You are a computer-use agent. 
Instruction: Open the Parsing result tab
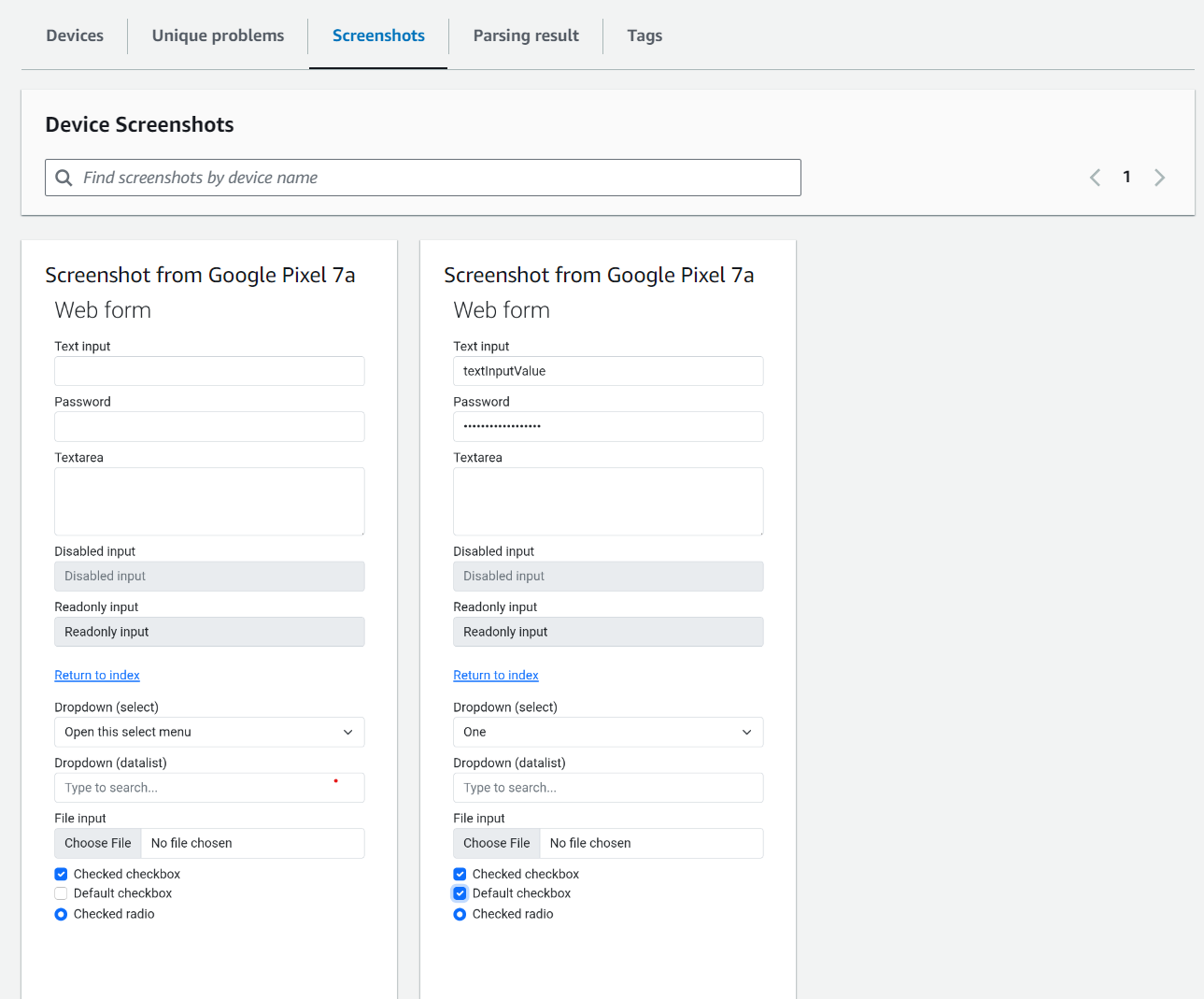pyautogui.click(x=526, y=36)
